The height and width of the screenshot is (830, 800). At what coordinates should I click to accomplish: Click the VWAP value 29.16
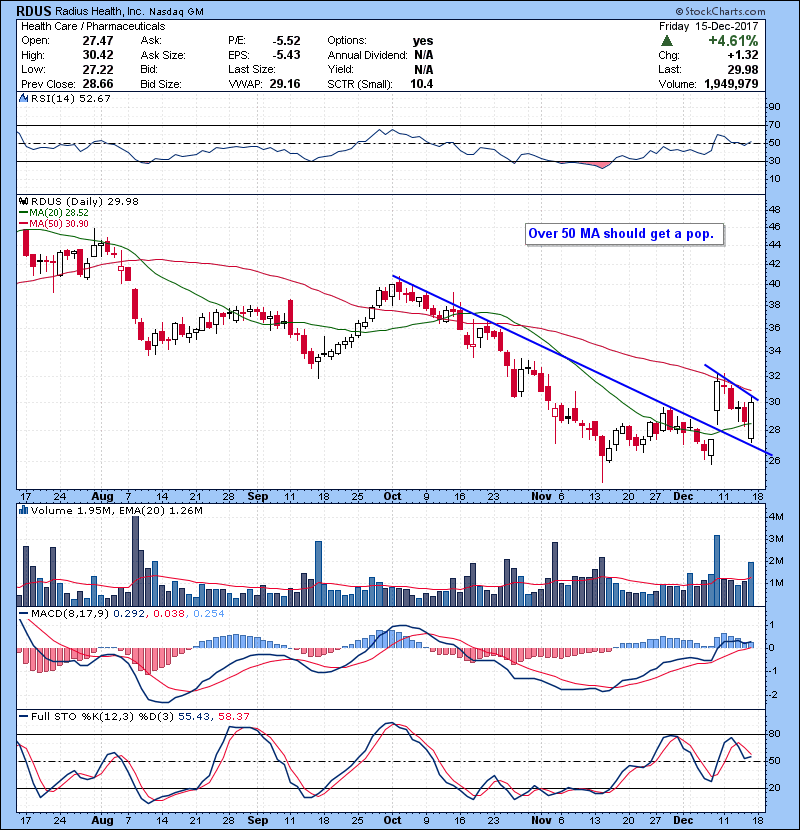click(x=285, y=84)
